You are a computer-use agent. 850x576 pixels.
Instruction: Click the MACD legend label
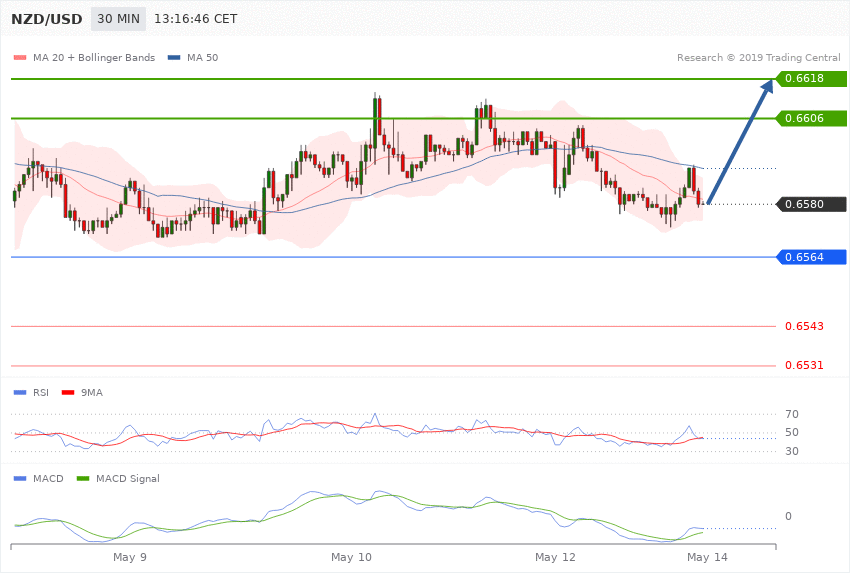pyautogui.click(x=48, y=478)
